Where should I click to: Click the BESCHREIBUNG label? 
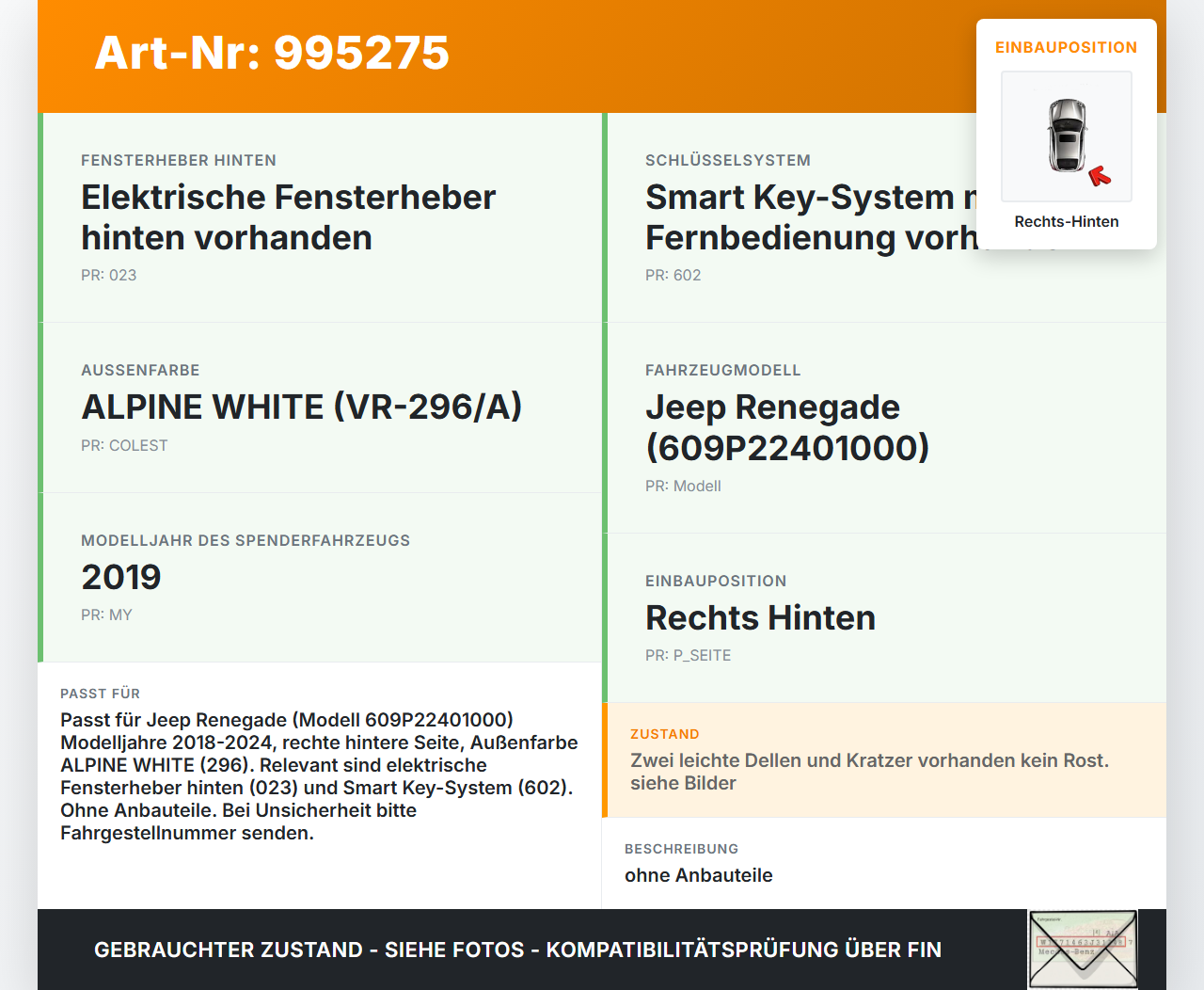682,849
